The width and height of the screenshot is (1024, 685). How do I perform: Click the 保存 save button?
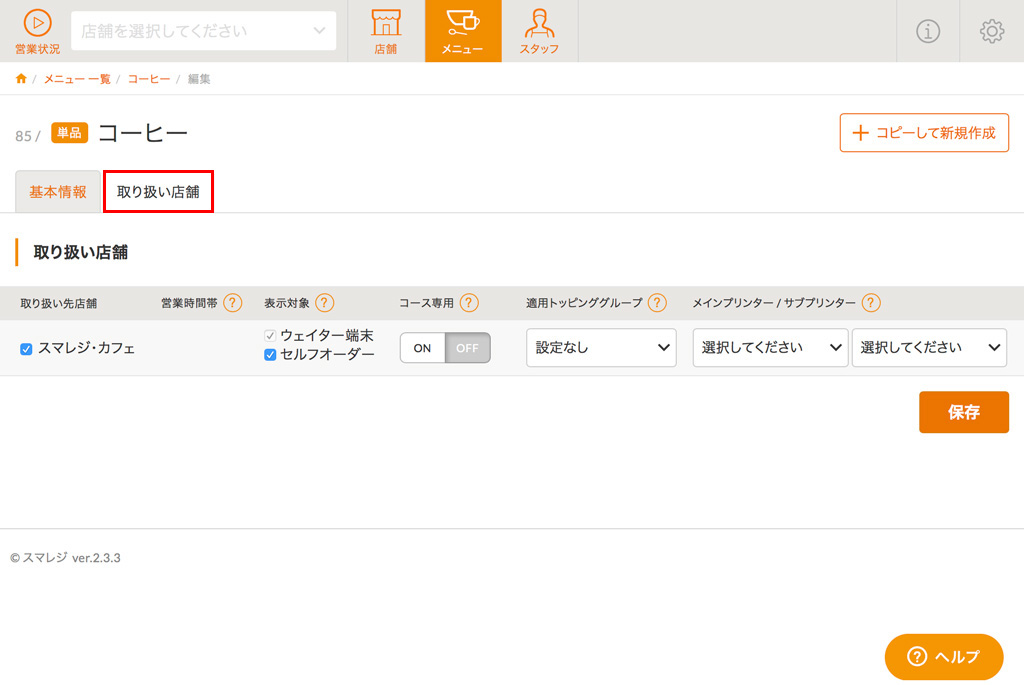[x=963, y=412]
